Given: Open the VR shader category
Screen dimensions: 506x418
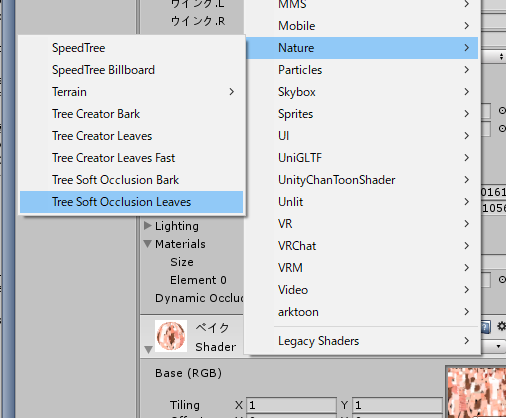Looking at the screenshot, I should 362,224.
